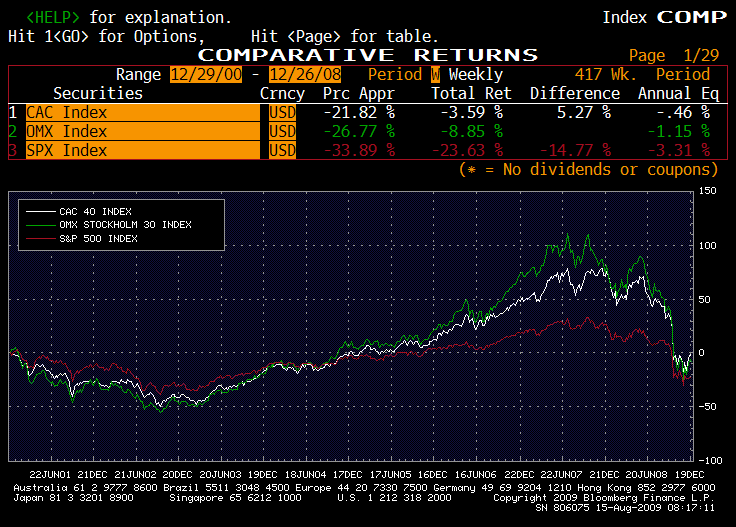Click the 417 Wk. period count

[x=606, y=75]
